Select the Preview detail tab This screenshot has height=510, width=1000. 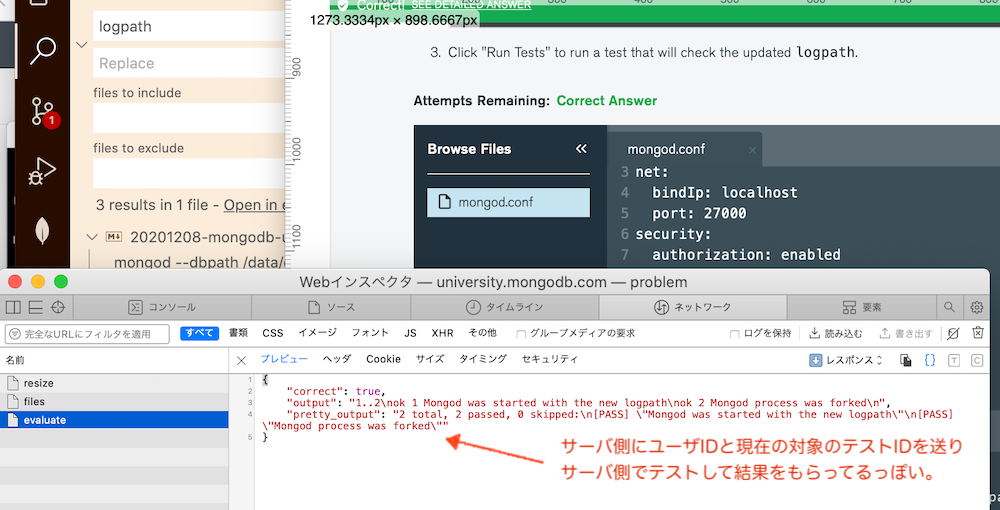tap(283, 359)
